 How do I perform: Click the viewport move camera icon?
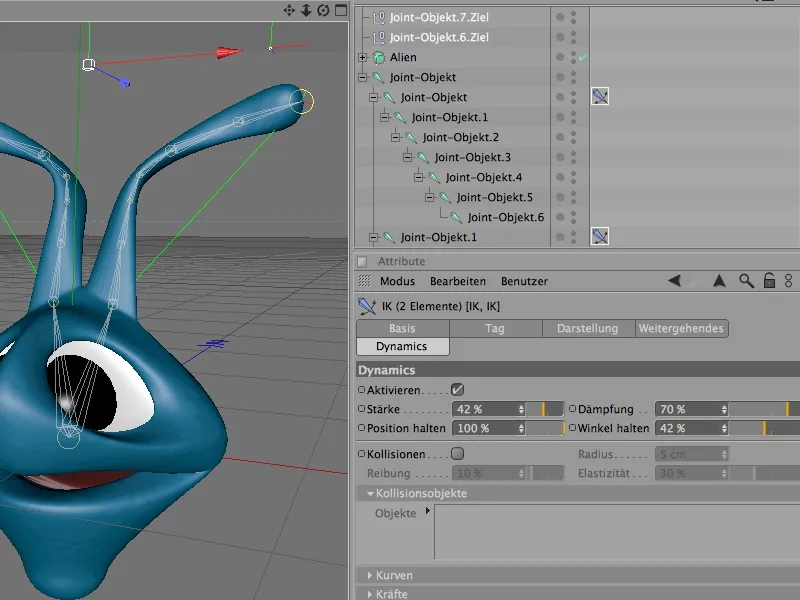(x=289, y=10)
